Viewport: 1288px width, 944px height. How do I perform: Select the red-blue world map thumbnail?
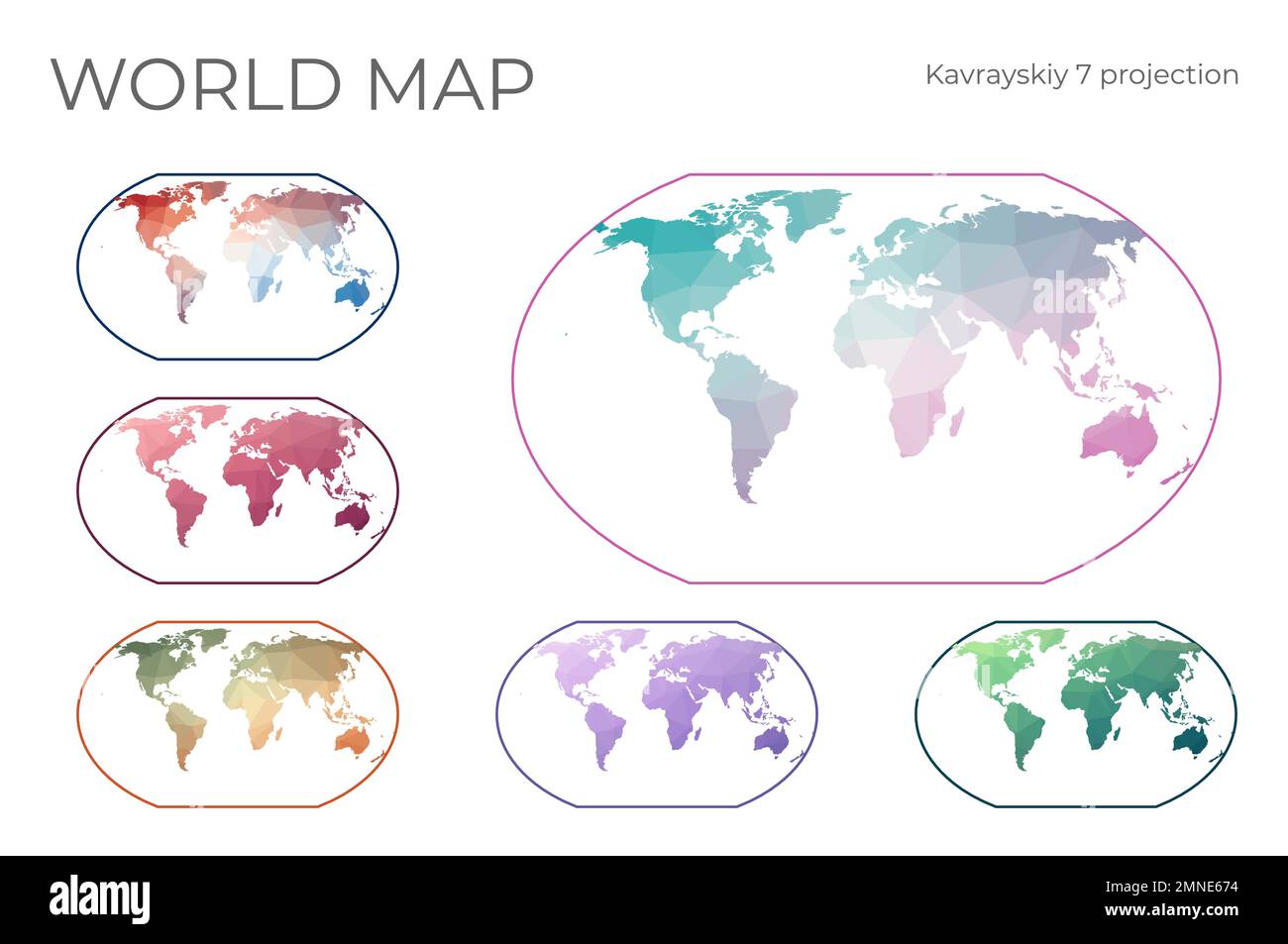[238, 266]
